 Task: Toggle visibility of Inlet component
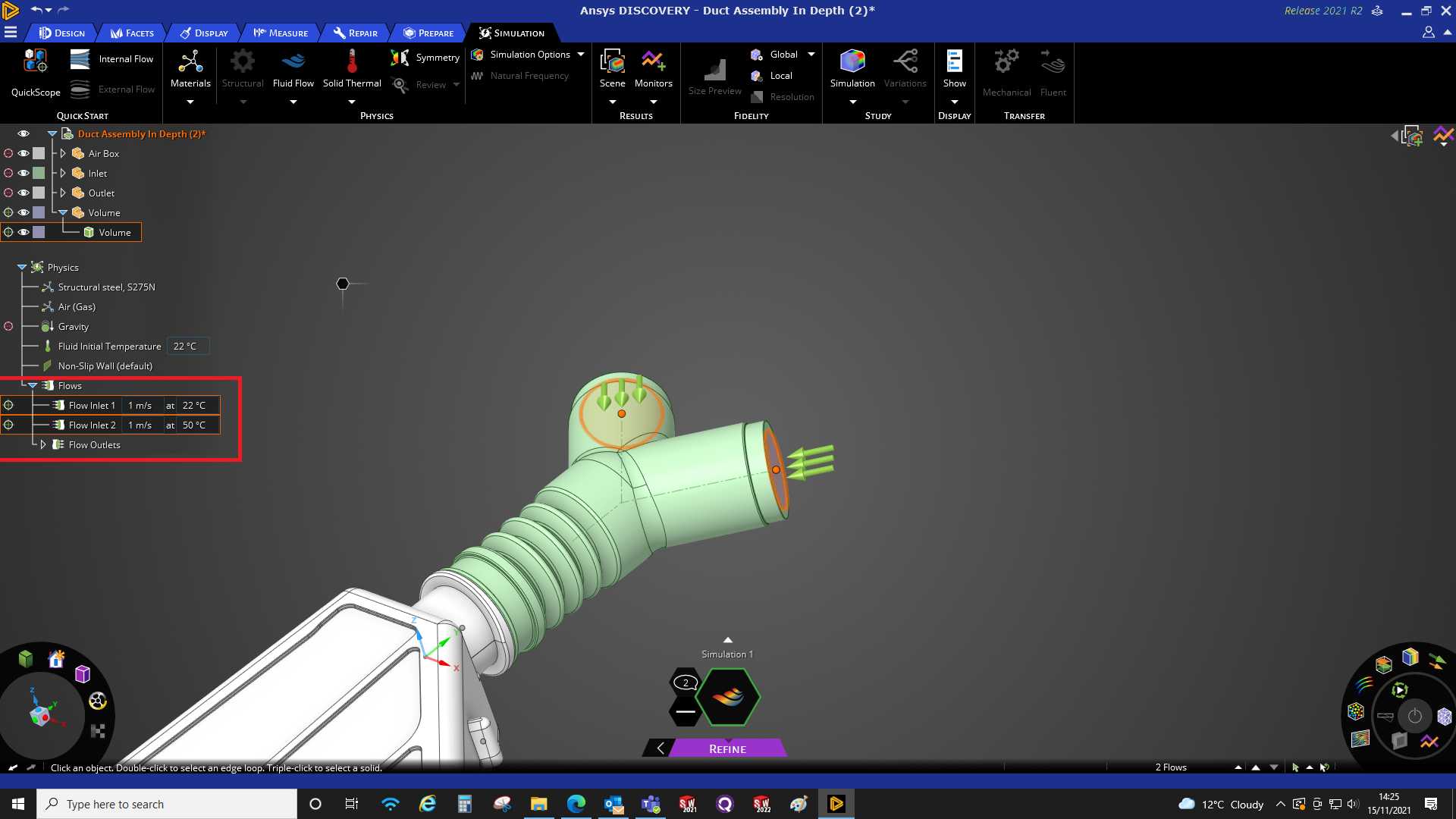[24, 173]
